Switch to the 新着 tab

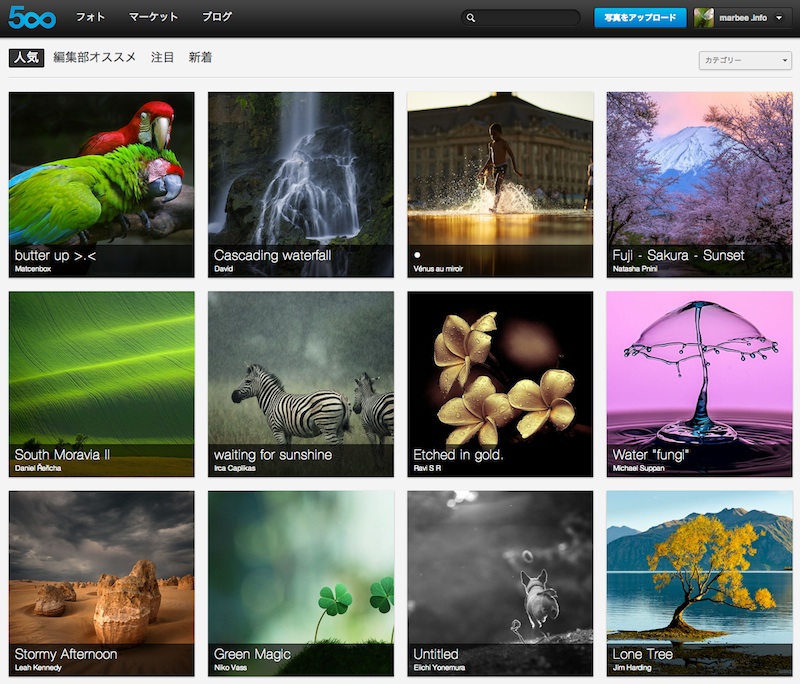click(200, 57)
